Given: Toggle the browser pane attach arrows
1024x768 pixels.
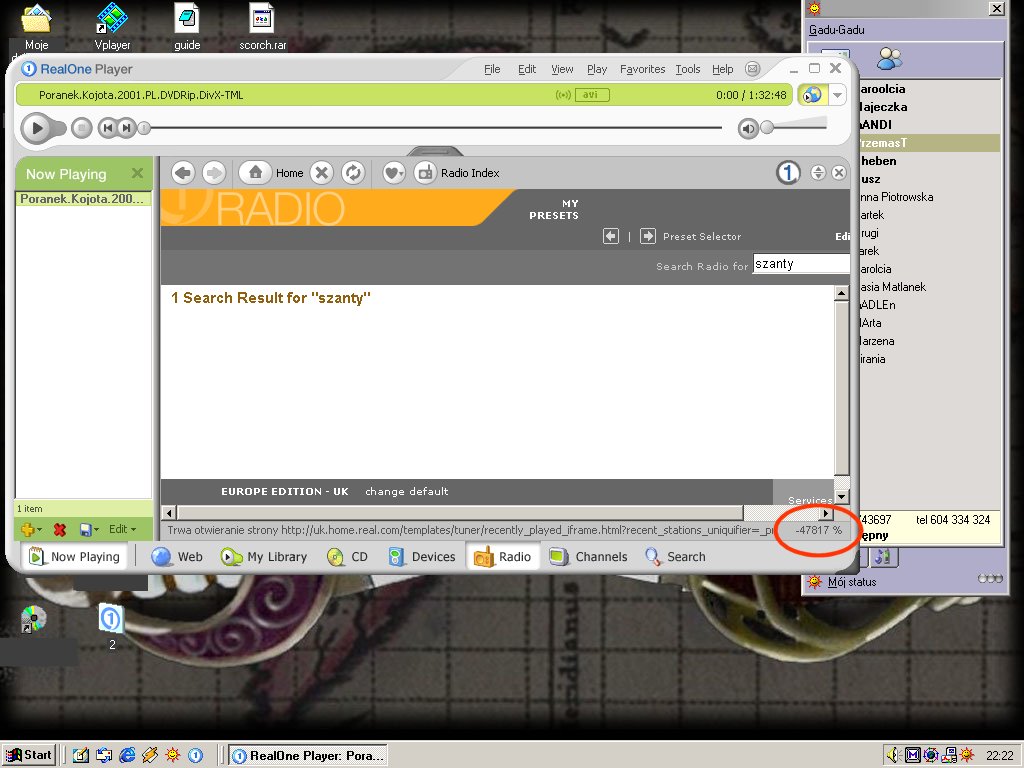Looking at the screenshot, I should tap(818, 173).
